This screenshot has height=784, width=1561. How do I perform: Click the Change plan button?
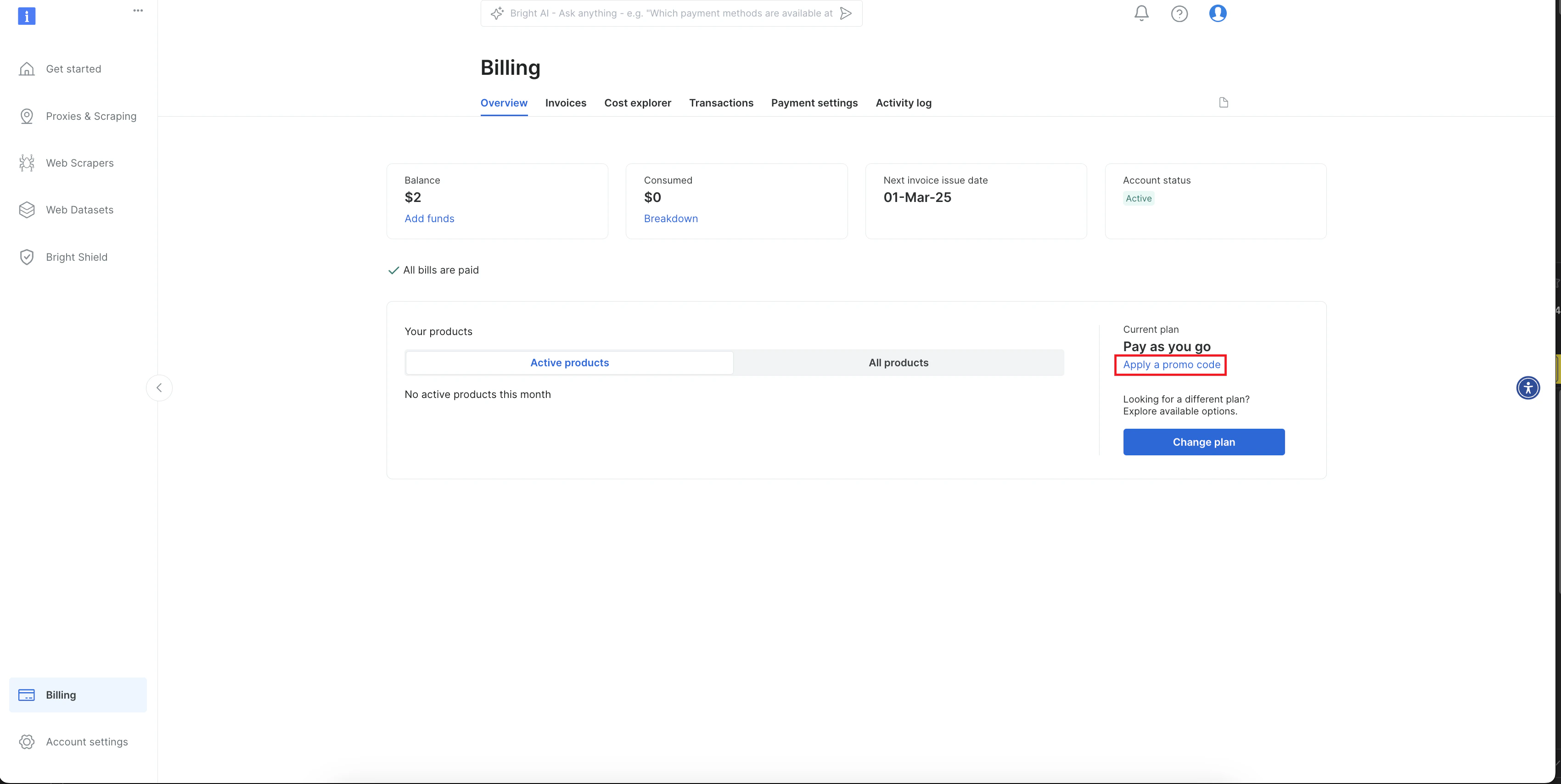point(1203,442)
